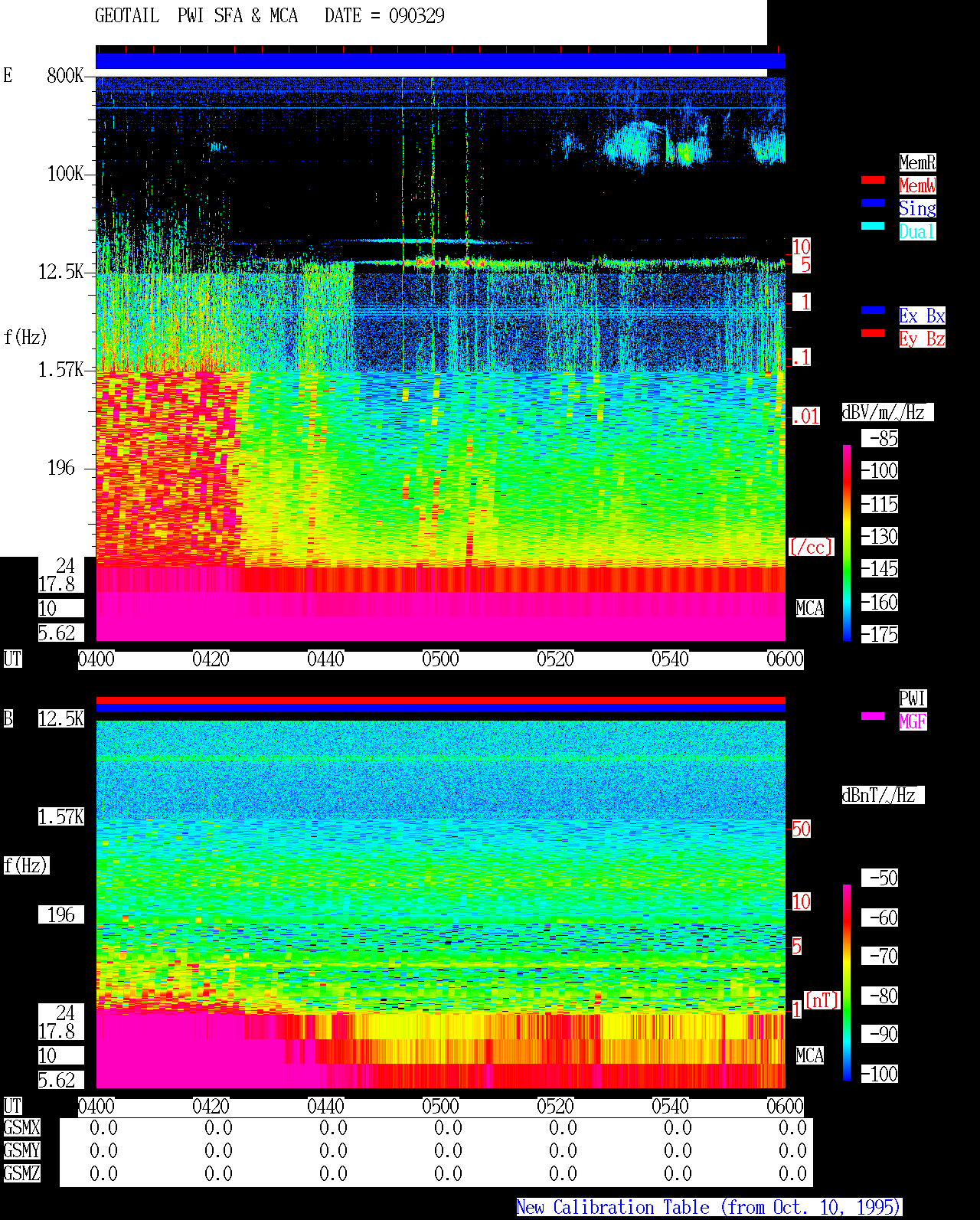Click the upper MCA label
This screenshot has width=980, height=1220.
pyautogui.click(x=810, y=609)
